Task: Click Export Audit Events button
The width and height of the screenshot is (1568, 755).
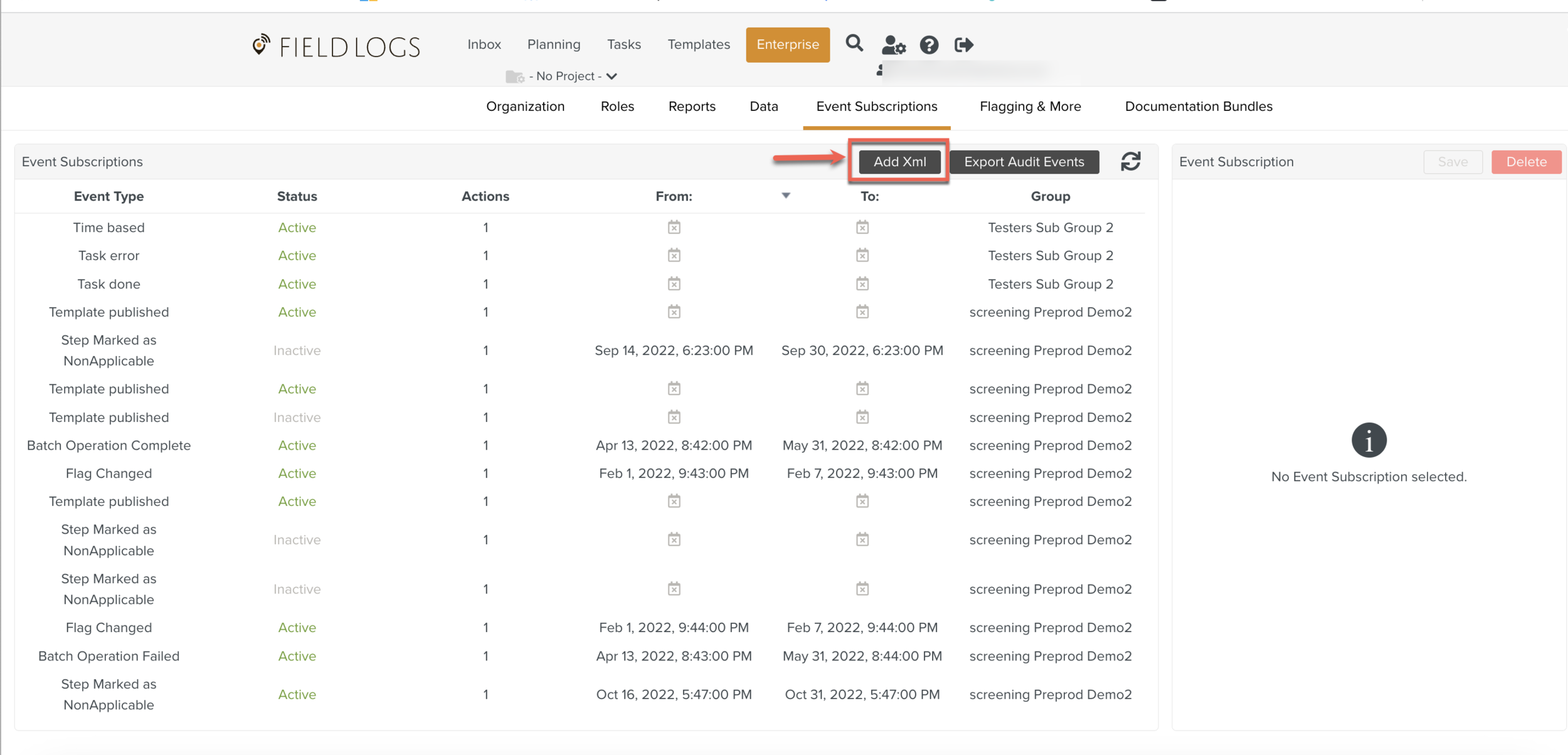Action: point(1024,162)
